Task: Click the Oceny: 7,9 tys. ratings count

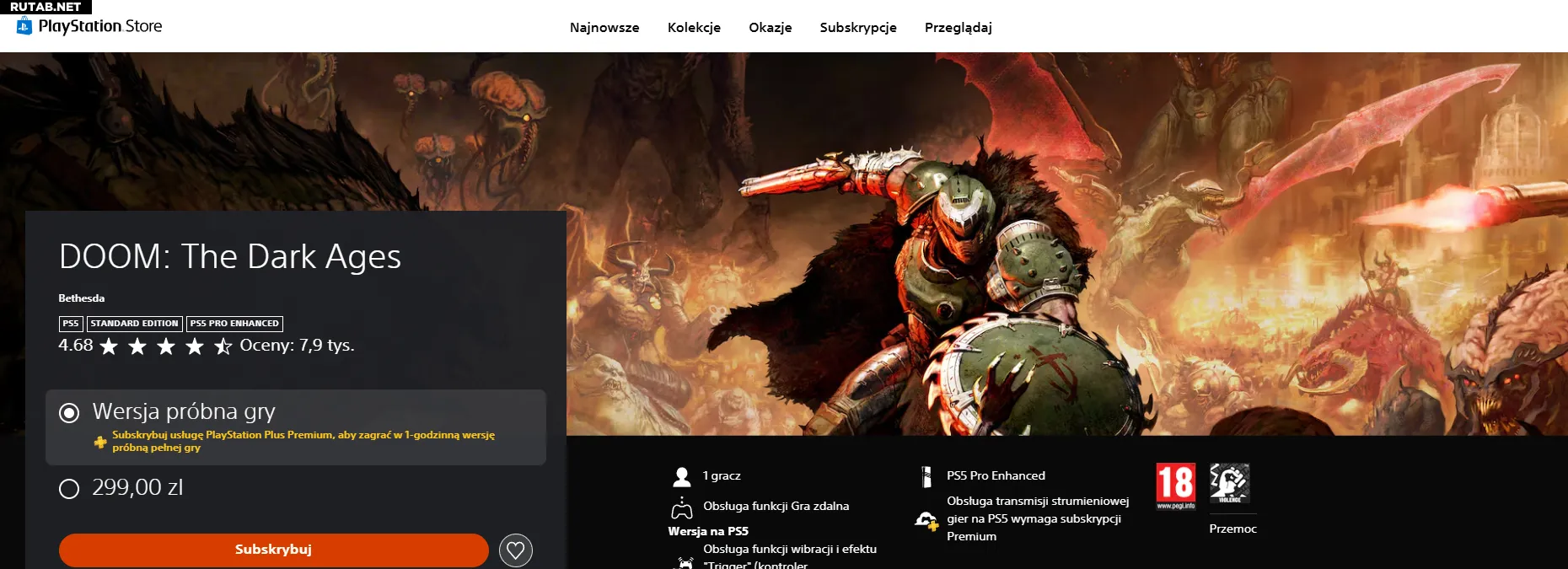Action: pyautogui.click(x=297, y=346)
